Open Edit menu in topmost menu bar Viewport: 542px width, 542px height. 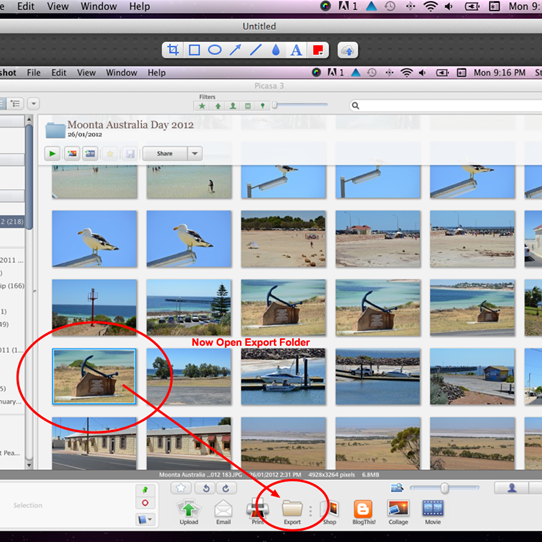[26, 6]
